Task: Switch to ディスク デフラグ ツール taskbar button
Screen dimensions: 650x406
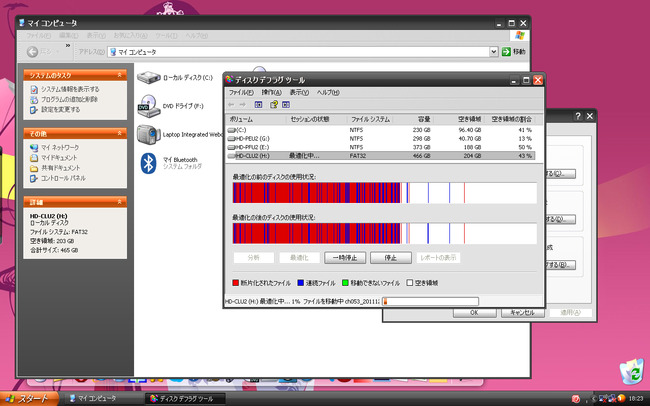Action: (186, 399)
